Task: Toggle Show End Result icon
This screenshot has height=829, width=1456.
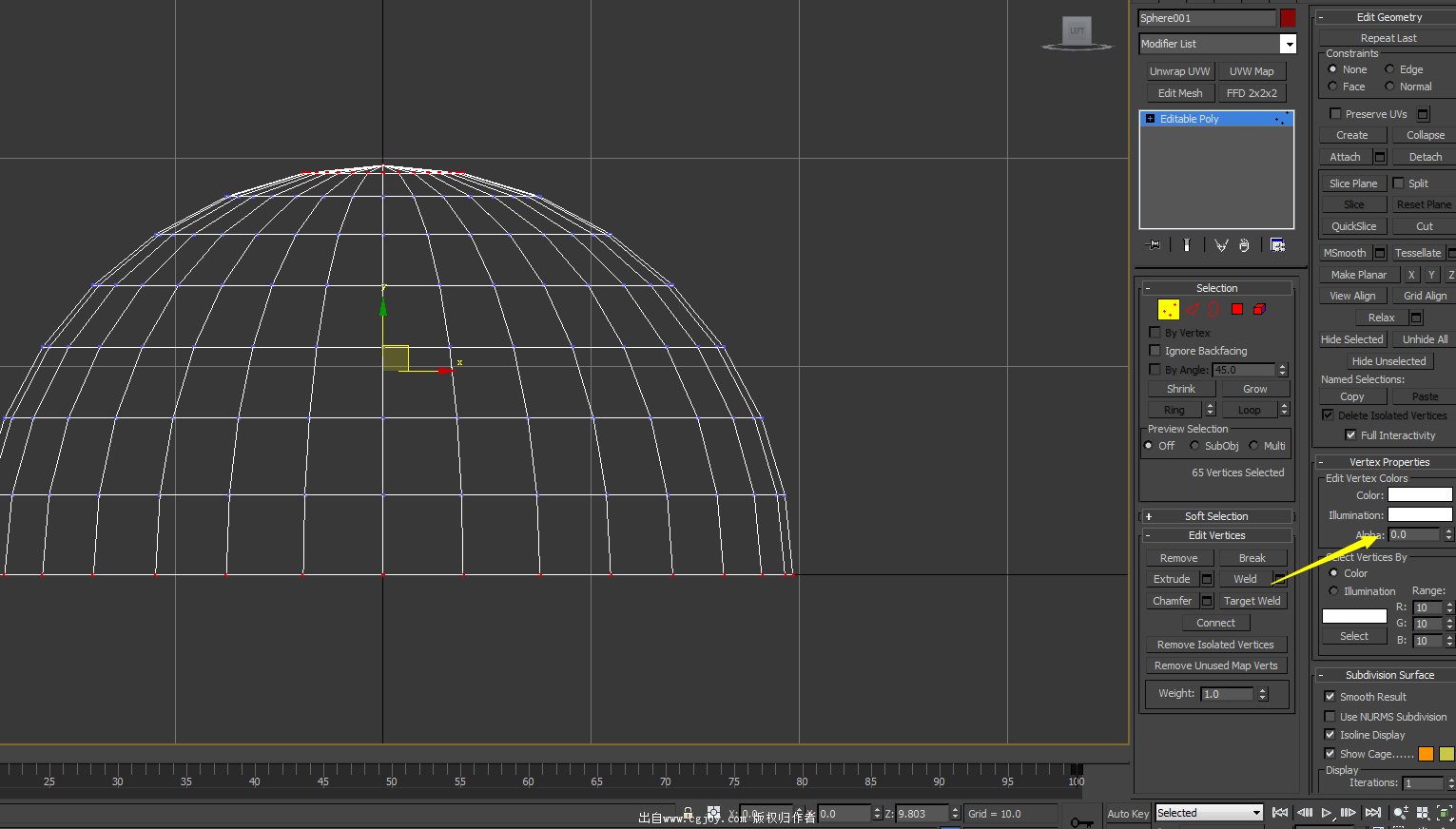Action: click(x=1187, y=245)
